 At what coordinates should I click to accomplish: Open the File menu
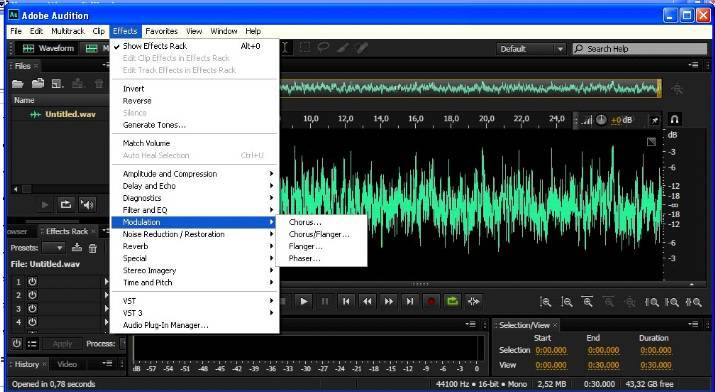pyautogui.click(x=16, y=31)
